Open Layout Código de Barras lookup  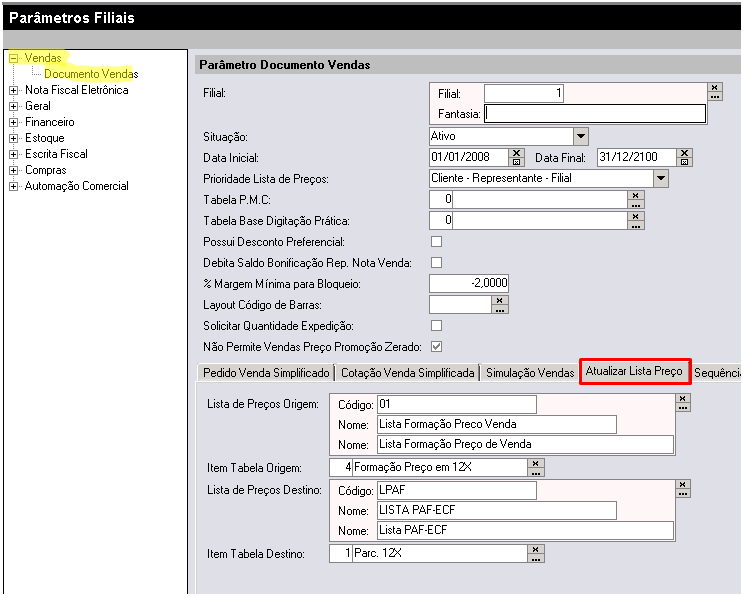[x=499, y=309]
